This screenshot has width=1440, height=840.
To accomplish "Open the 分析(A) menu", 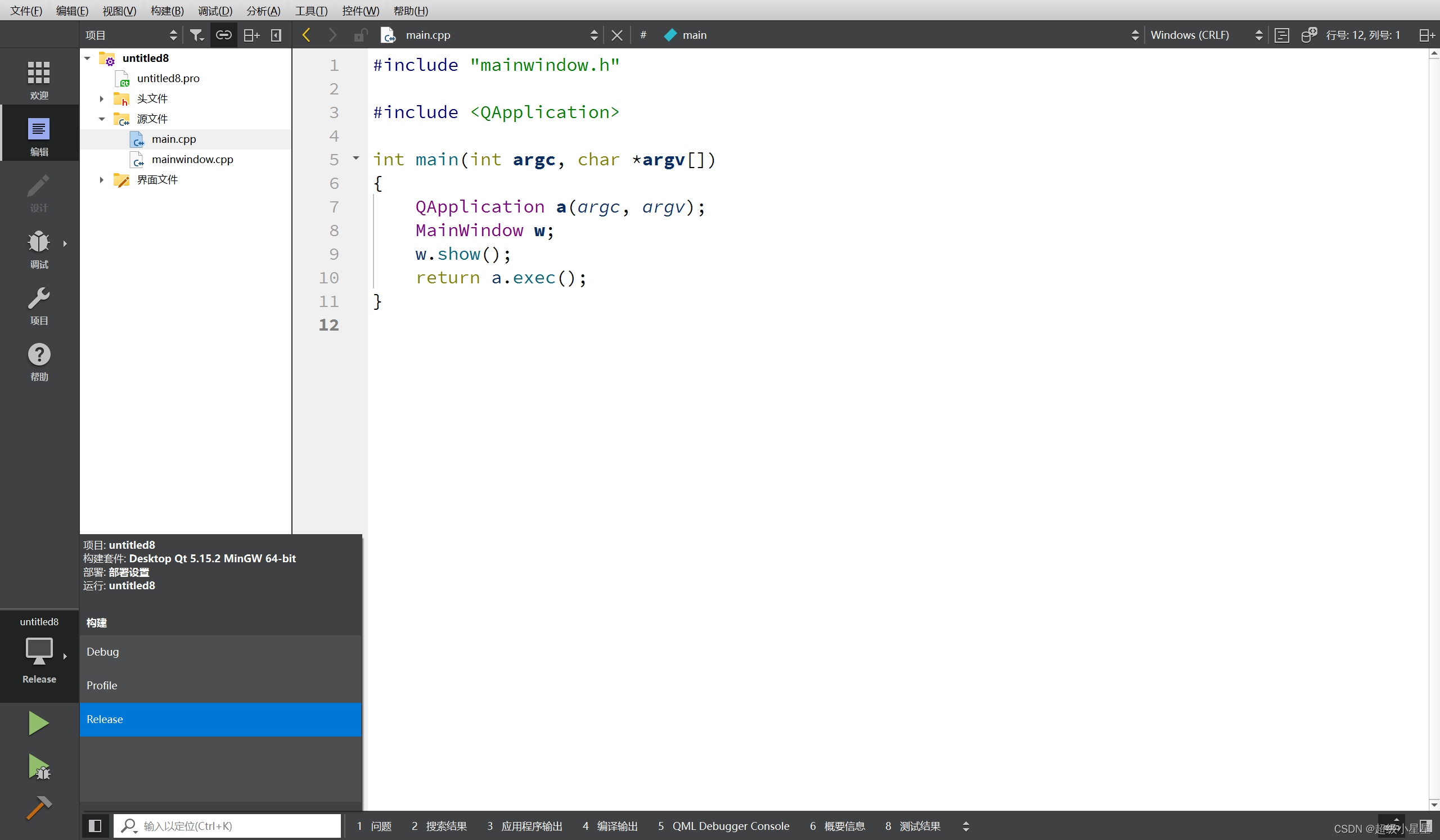I will [x=263, y=11].
